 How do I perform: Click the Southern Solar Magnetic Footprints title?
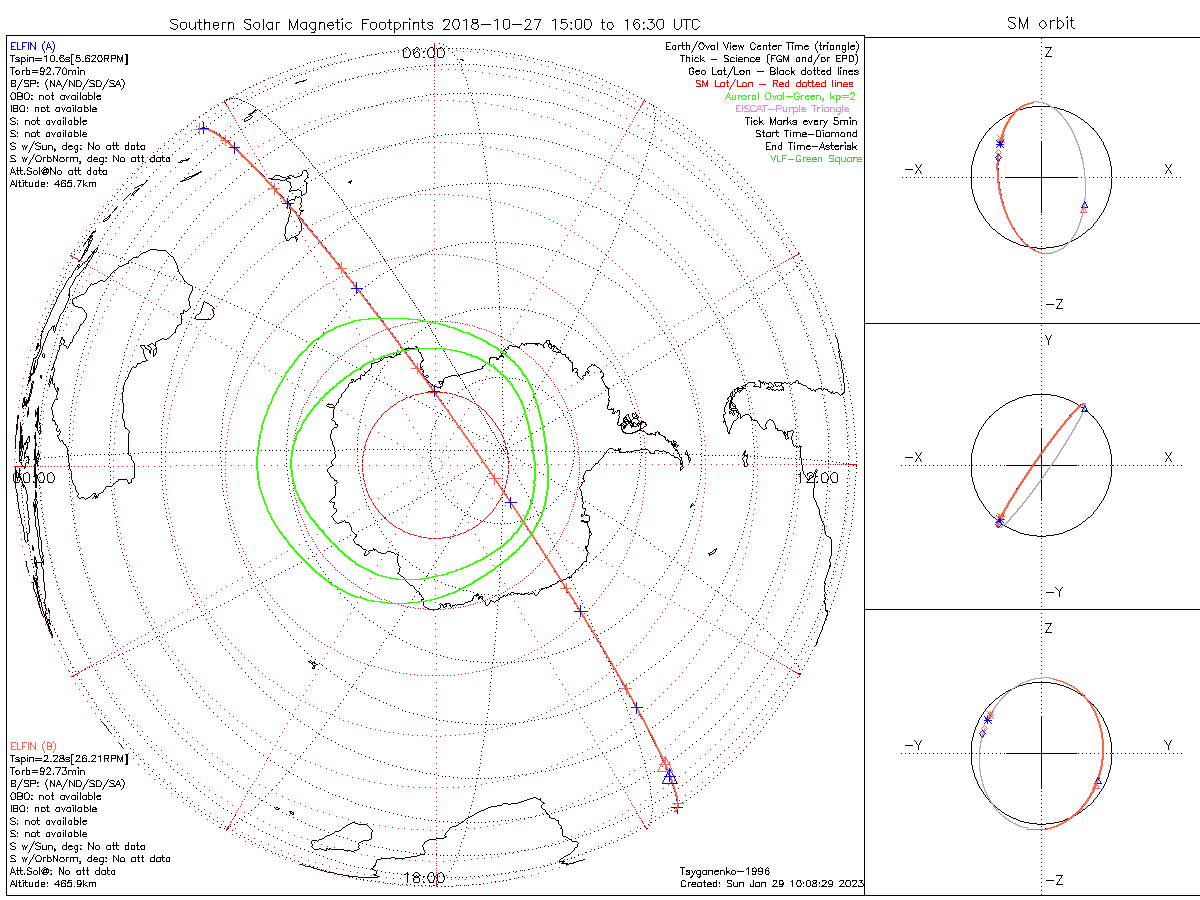434,23
